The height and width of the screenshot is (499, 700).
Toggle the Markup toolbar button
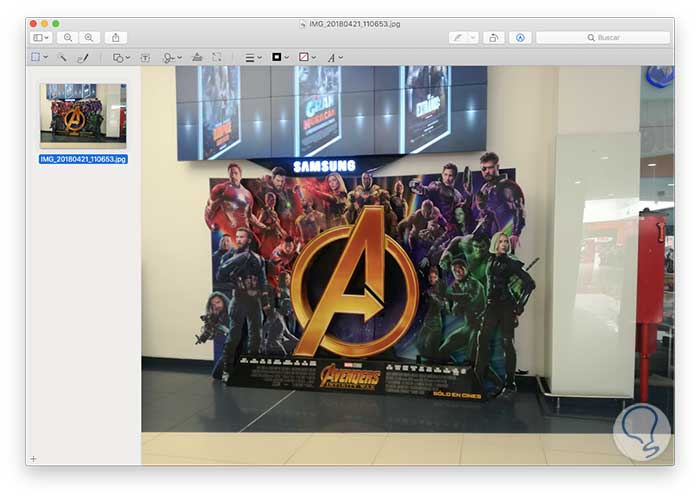(520, 37)
